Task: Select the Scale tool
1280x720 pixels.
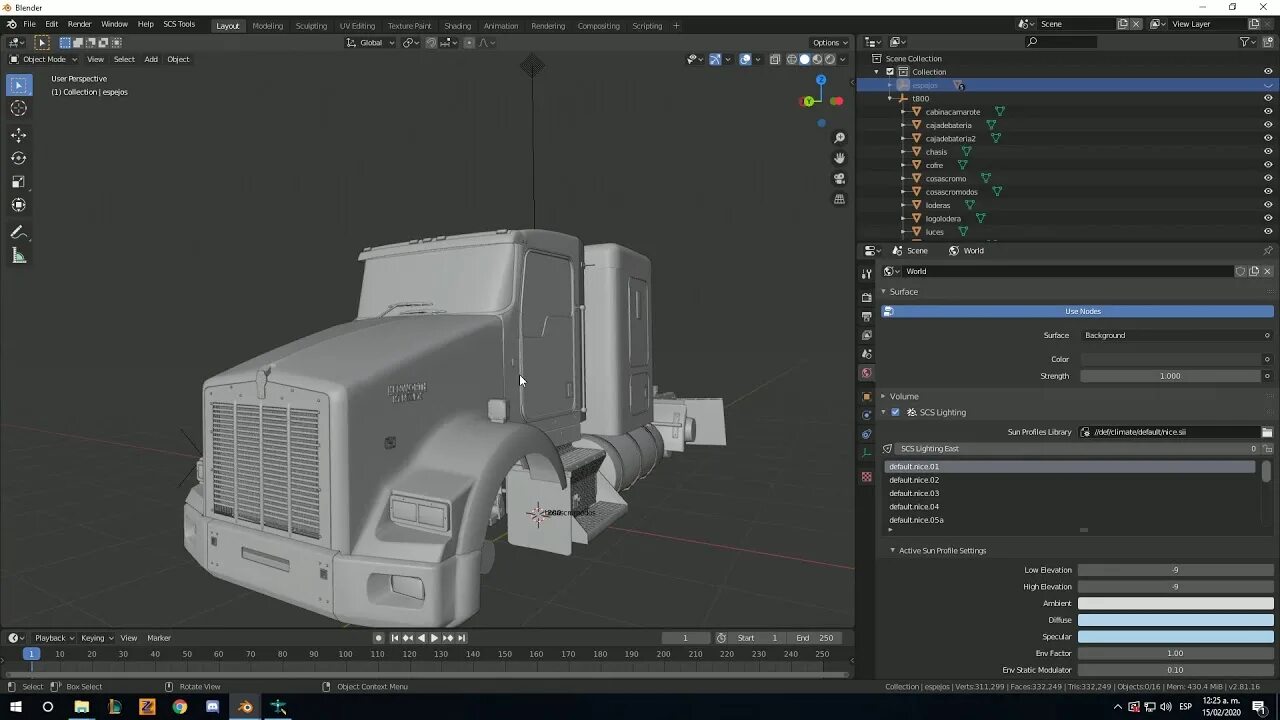Action: coord(18,182)
